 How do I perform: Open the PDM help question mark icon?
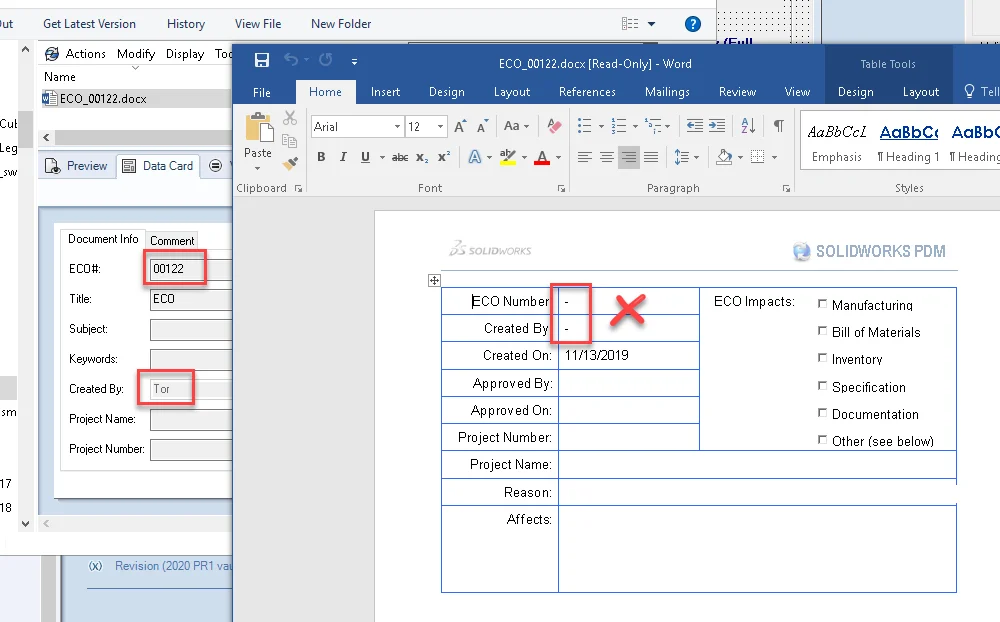coord(692,24)
